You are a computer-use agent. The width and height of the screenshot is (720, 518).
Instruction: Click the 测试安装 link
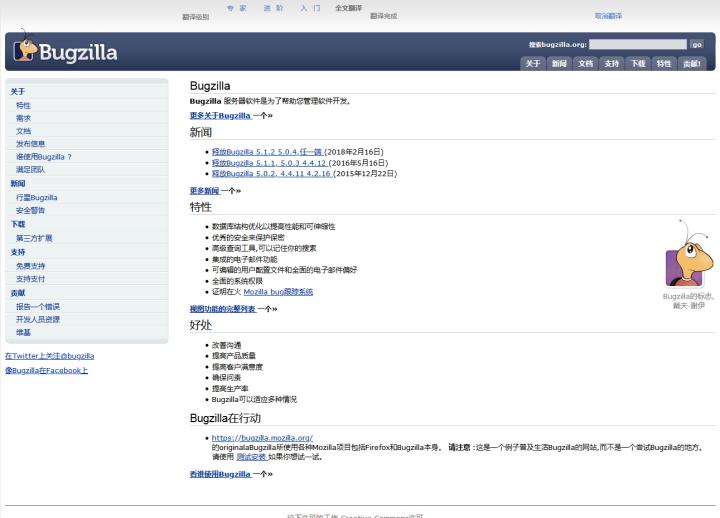[252, 456]
